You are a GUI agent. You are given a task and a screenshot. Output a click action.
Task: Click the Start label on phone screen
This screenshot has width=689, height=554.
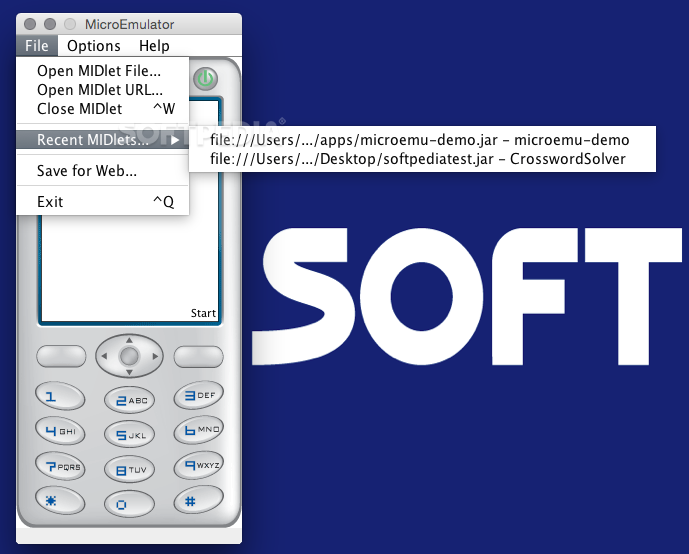[x=203, y=313]
